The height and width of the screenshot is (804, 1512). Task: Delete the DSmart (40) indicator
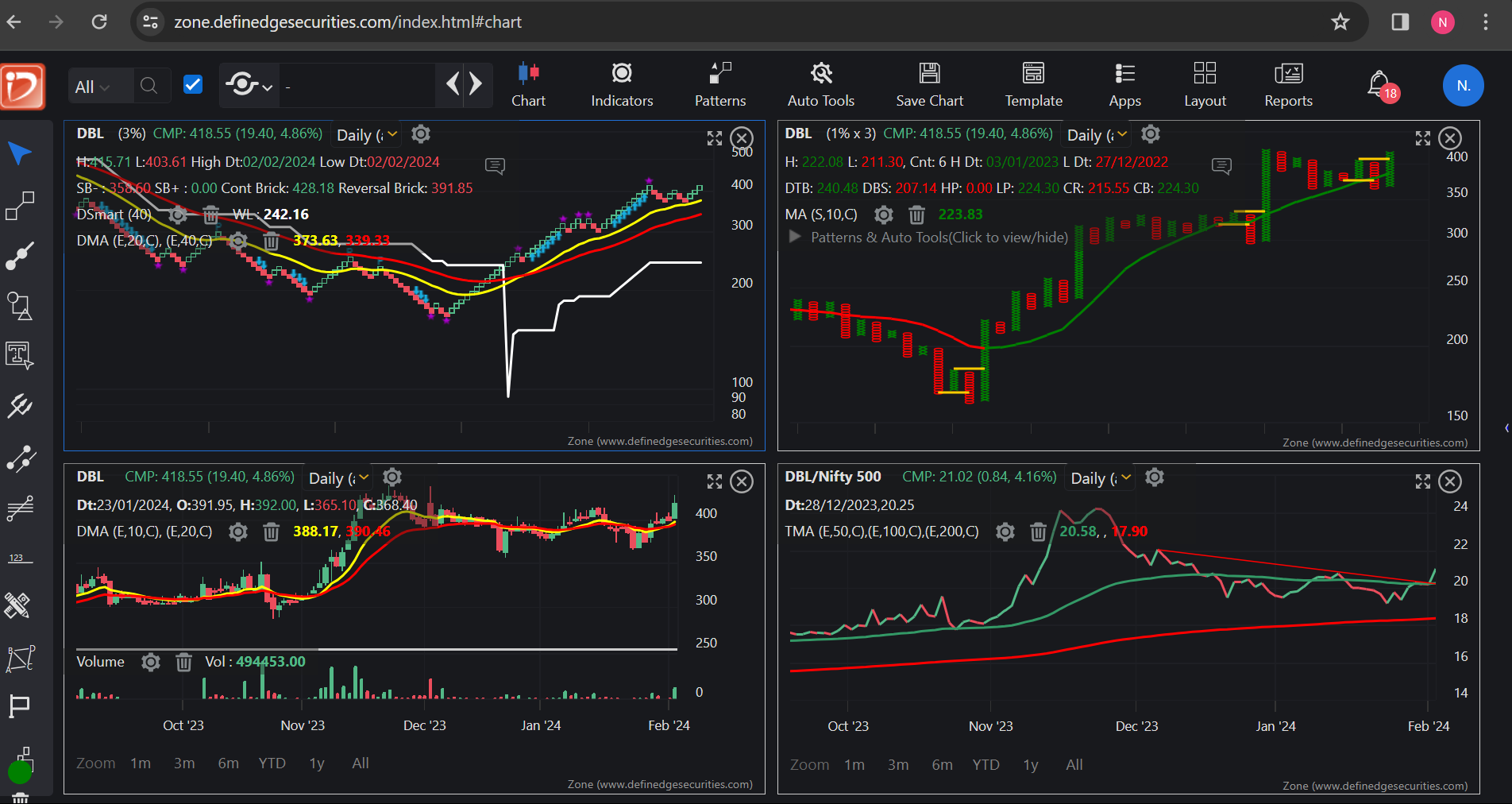[x=210, y=215]
